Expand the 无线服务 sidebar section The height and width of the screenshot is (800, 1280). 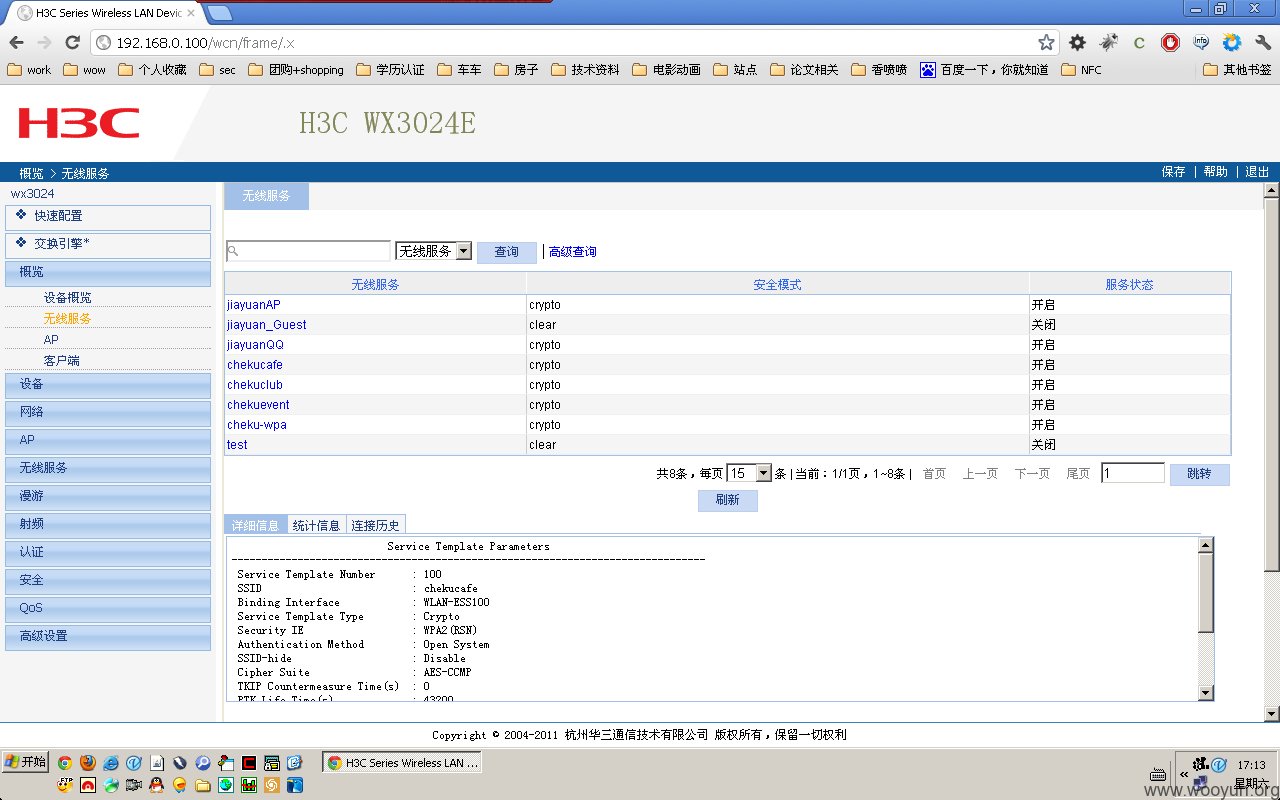point(108,469)
